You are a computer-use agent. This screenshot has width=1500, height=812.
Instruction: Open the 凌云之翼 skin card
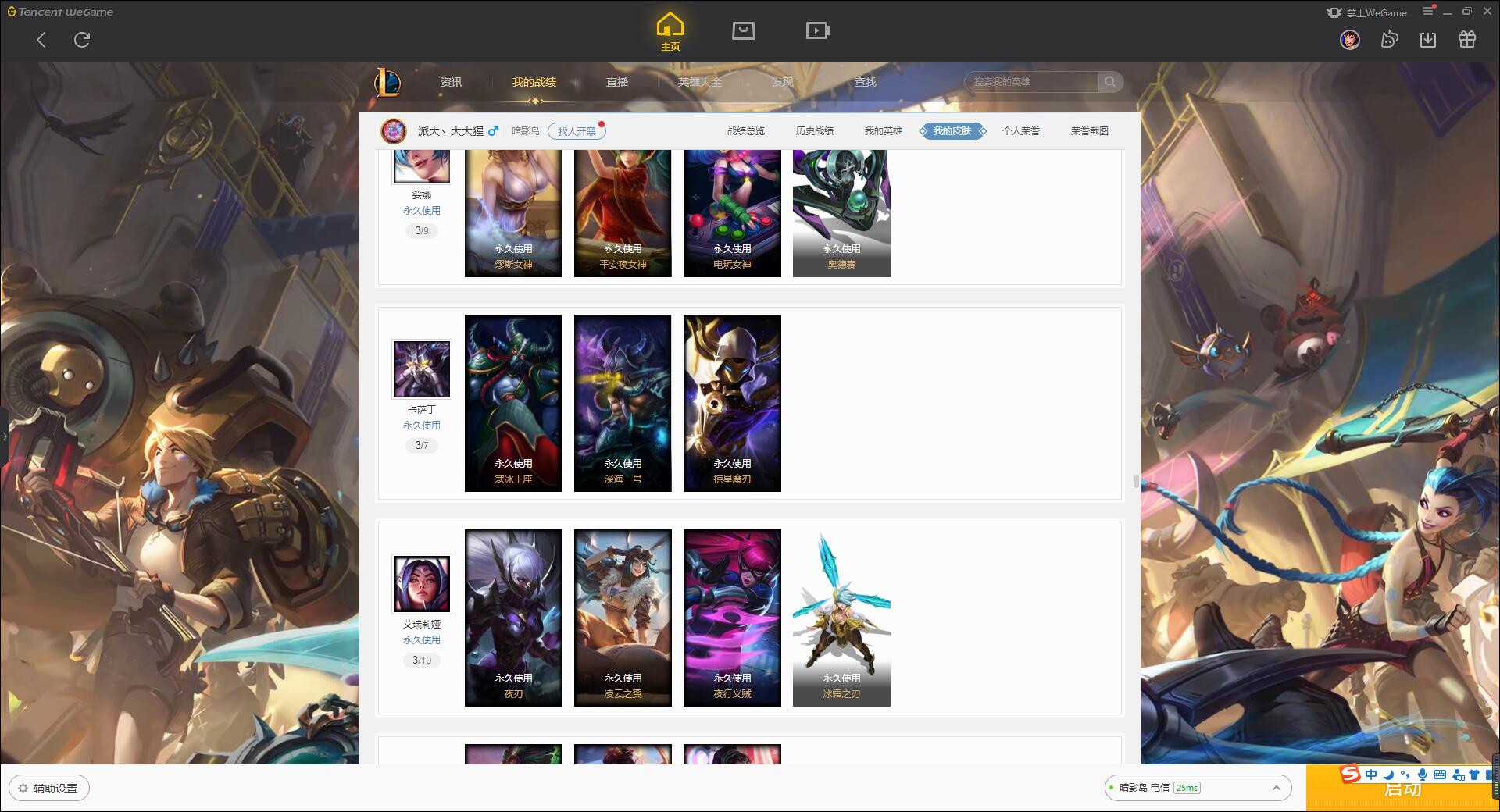623,618
